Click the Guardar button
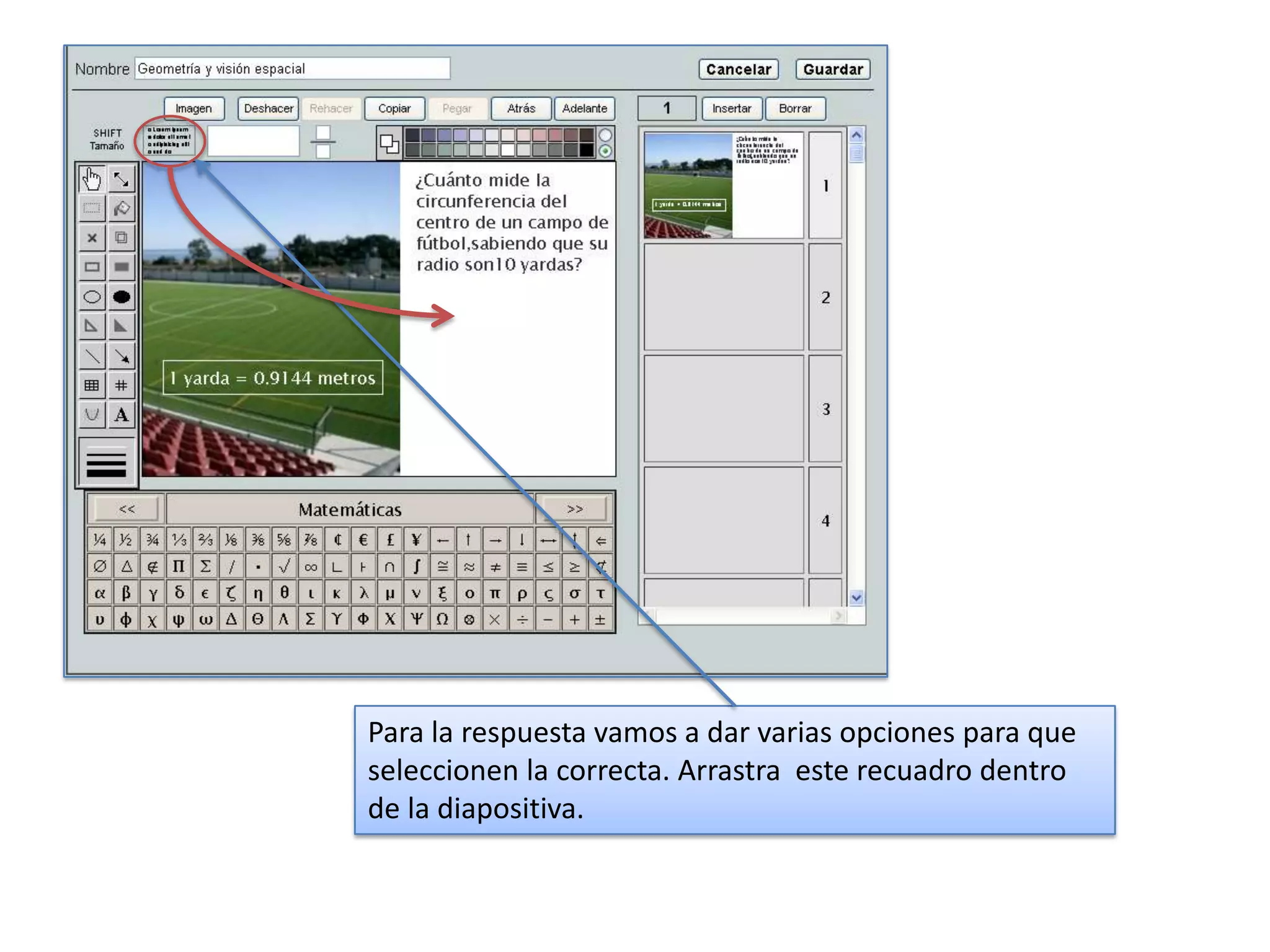Viewport: 1270px width, 952px height. coord(833,69)
